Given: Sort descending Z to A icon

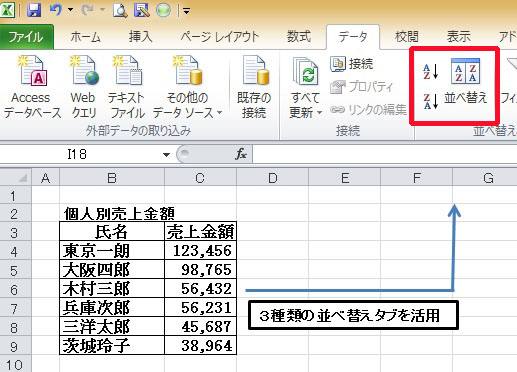Looking at the screenshot, I should click(430, 101).
